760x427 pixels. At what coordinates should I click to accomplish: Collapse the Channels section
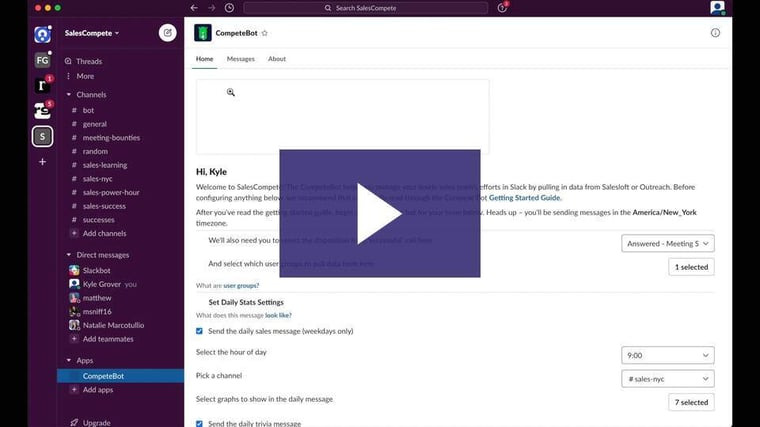click(x=68, y=95)
